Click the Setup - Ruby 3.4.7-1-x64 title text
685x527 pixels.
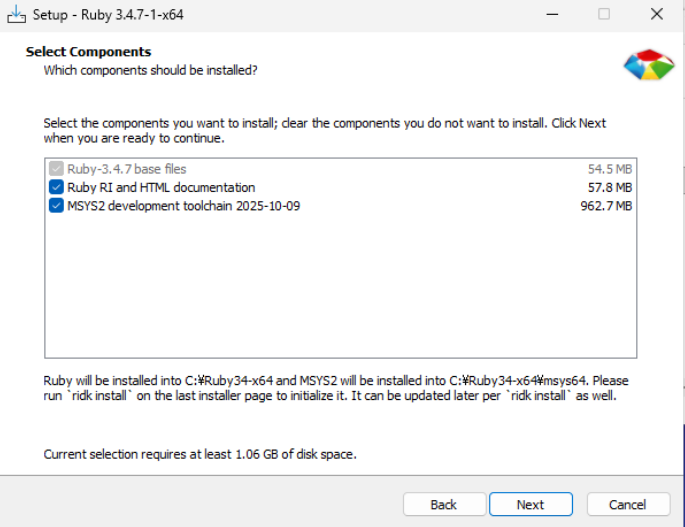108,15
